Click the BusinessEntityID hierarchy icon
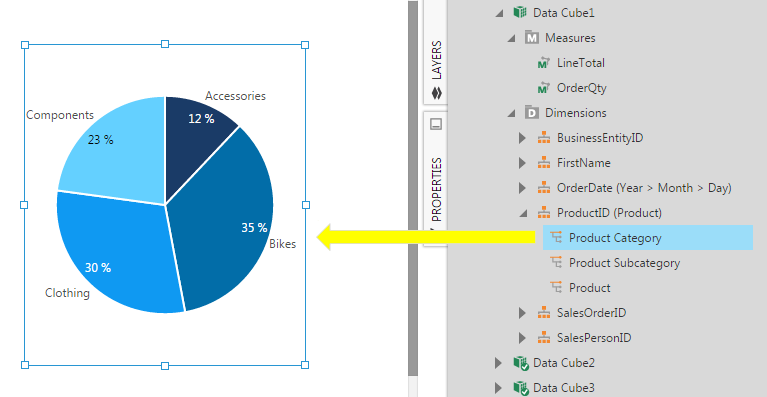767x397 pixels. click(x=544, y=138)
